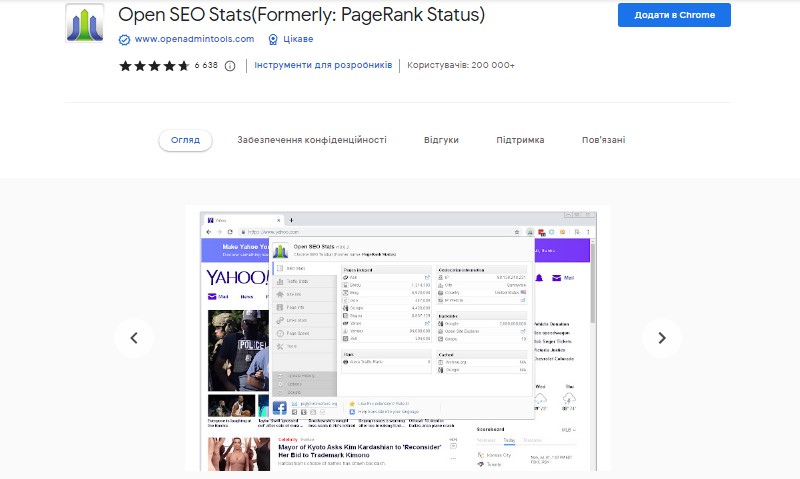Open the Забезпечення конфіденційності tab
800x479 pixels.
311,140
